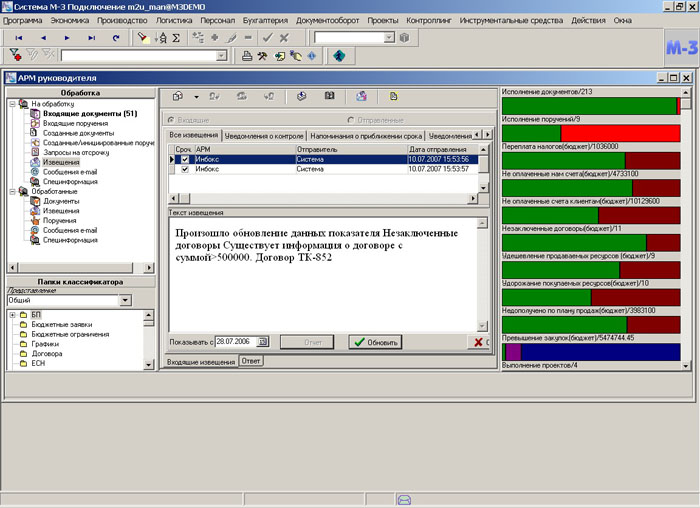Click the hammer tools icon
Viewport: 700px width, 508px height.
coord(262,56)
